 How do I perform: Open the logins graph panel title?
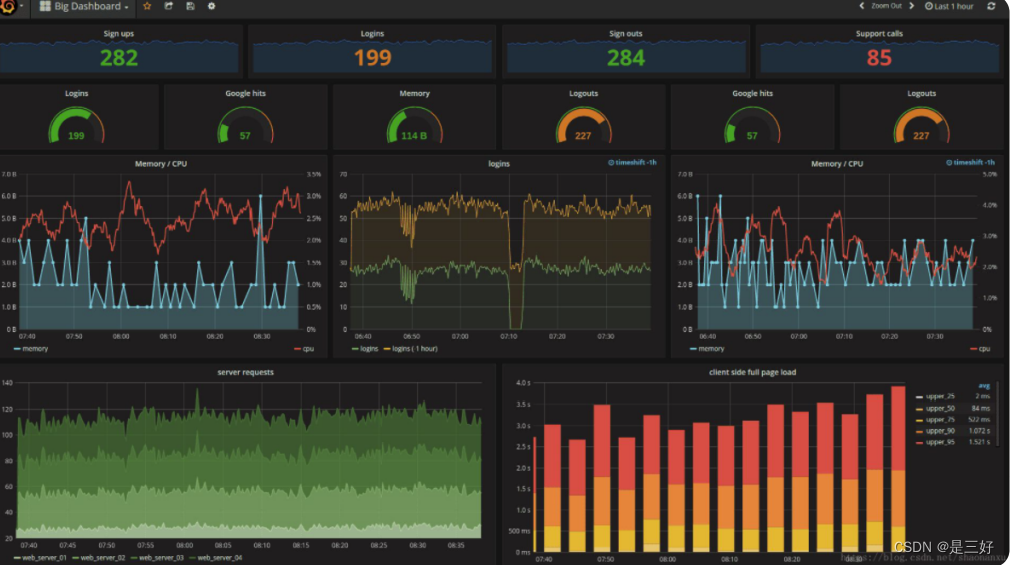tap(499, 164)
